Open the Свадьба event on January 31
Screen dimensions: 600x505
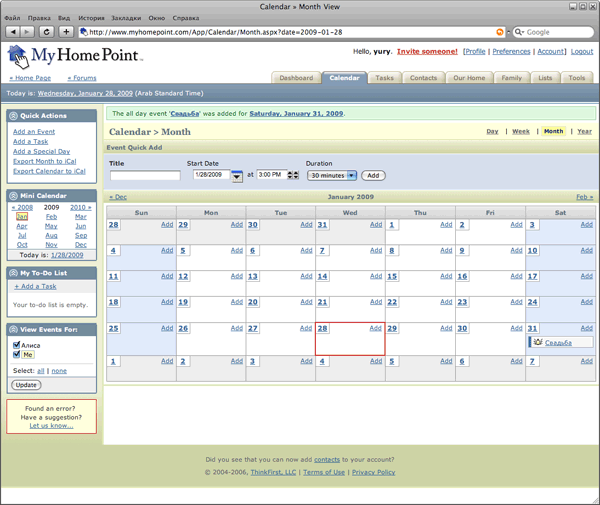558,342
